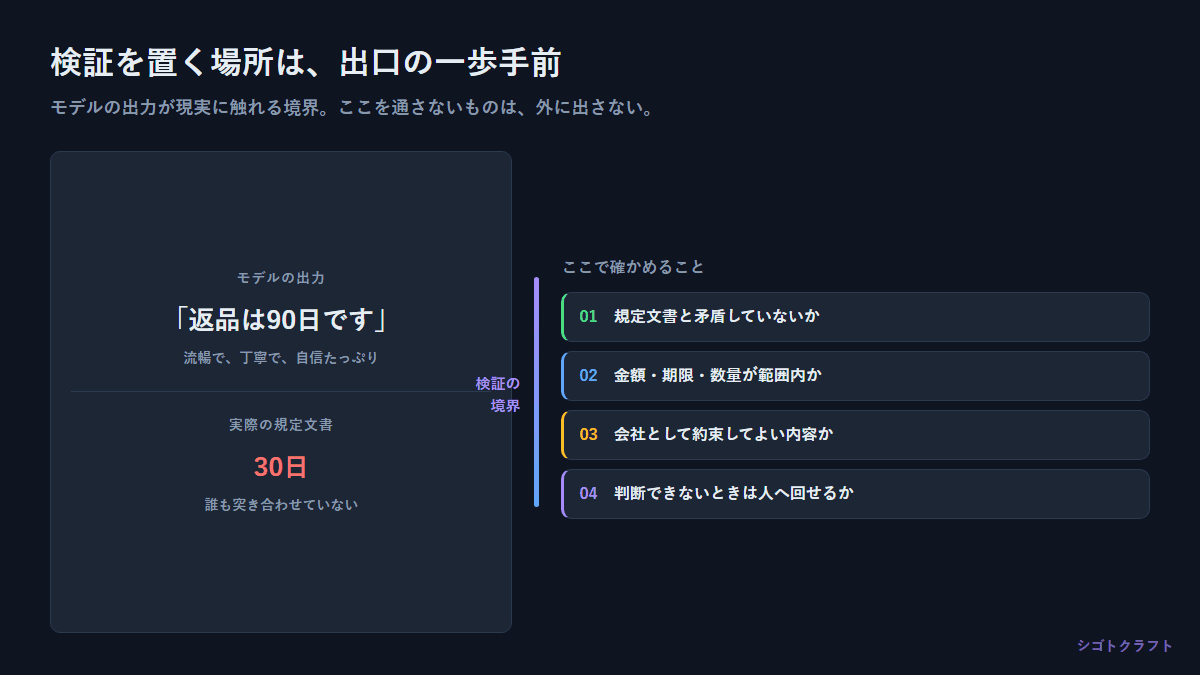Select the 会社として約束してよい内容か item
This screenshot has width=1200, height=675.
pyautogui.click(x=856, y=435)
